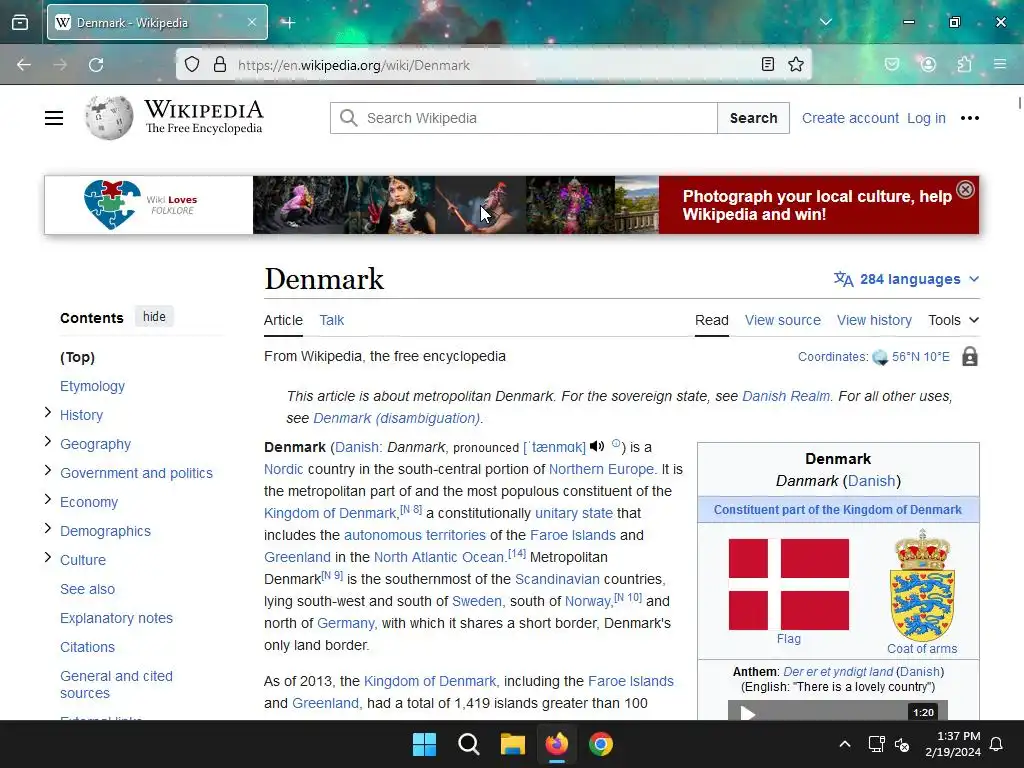Open the Northern Europe link
The height and width of the screenshot is (768, 1024).
(601, 469)
